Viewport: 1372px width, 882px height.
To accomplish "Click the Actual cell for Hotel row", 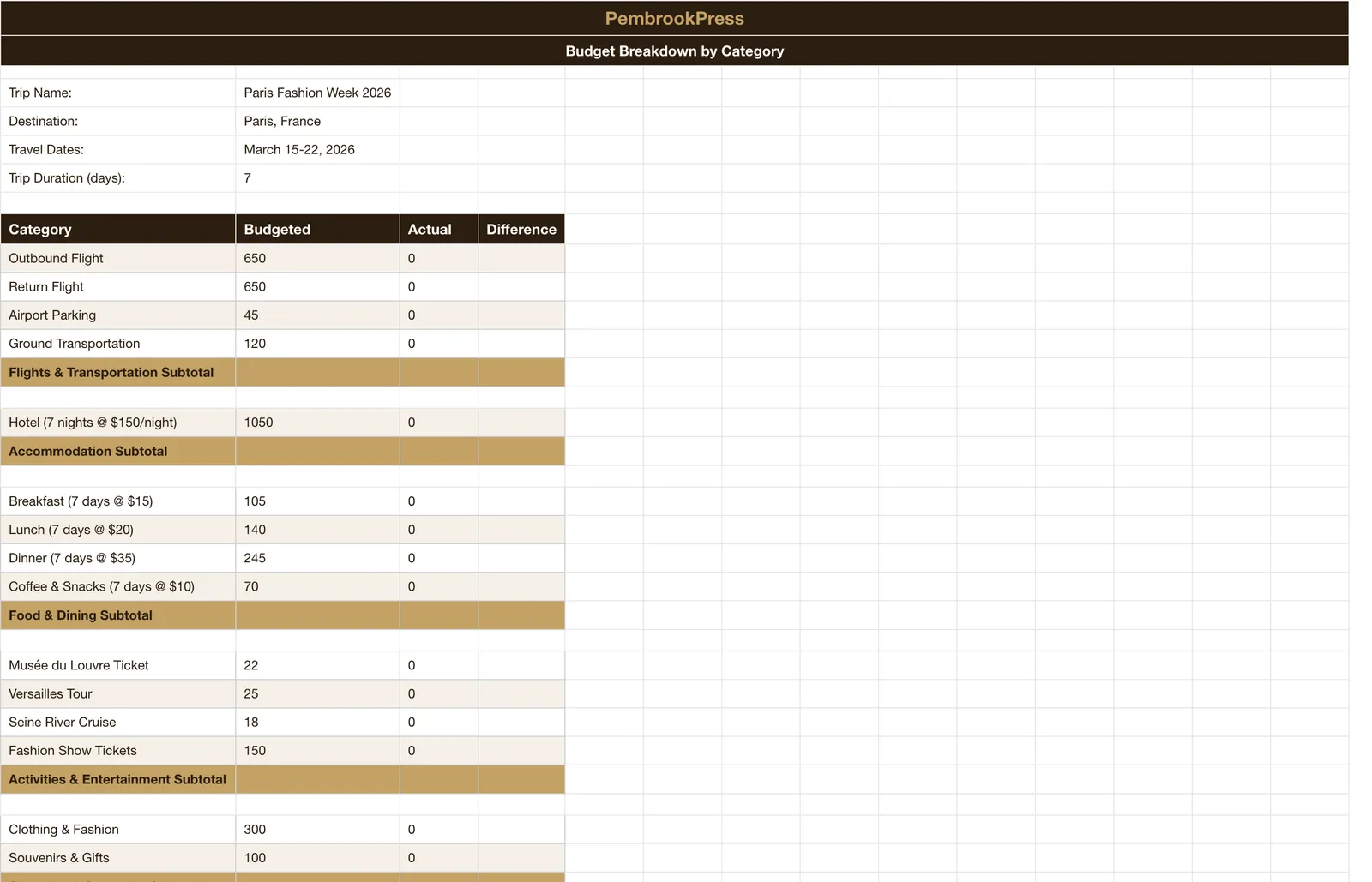I will [438, 422].
